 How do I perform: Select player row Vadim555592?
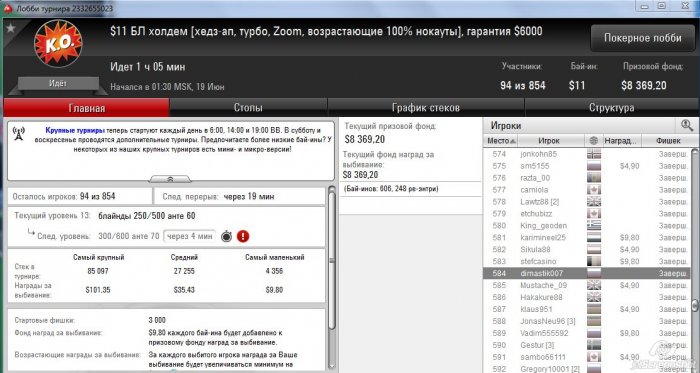(x=587, y=333)
